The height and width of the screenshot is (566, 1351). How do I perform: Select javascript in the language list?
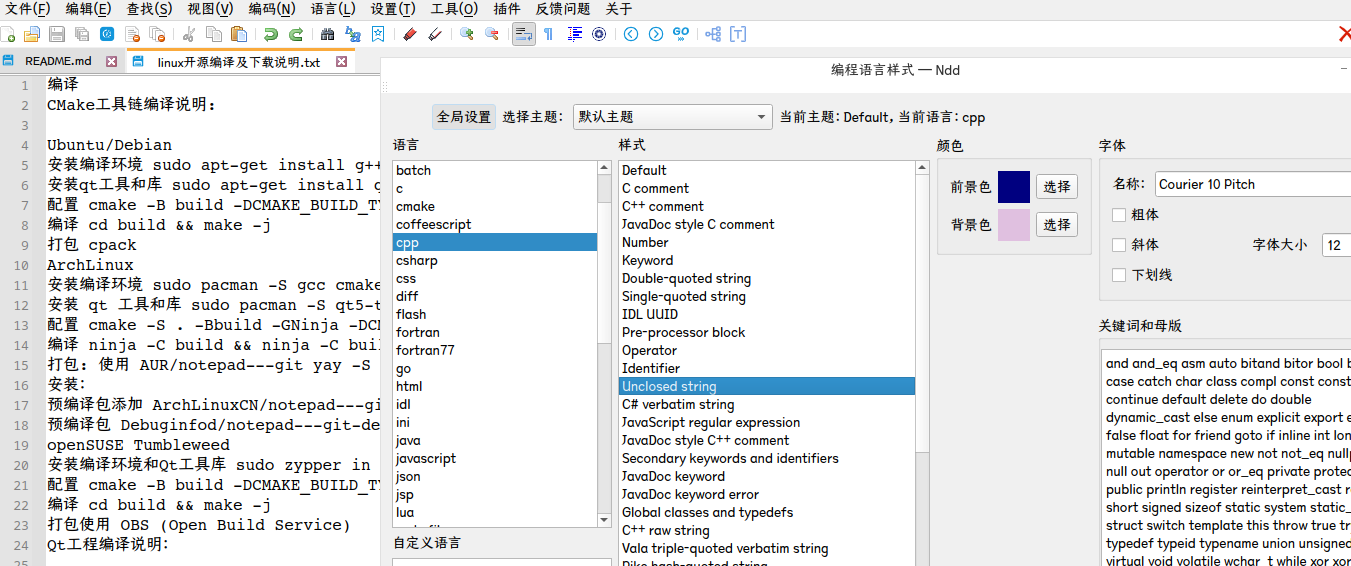495,458
